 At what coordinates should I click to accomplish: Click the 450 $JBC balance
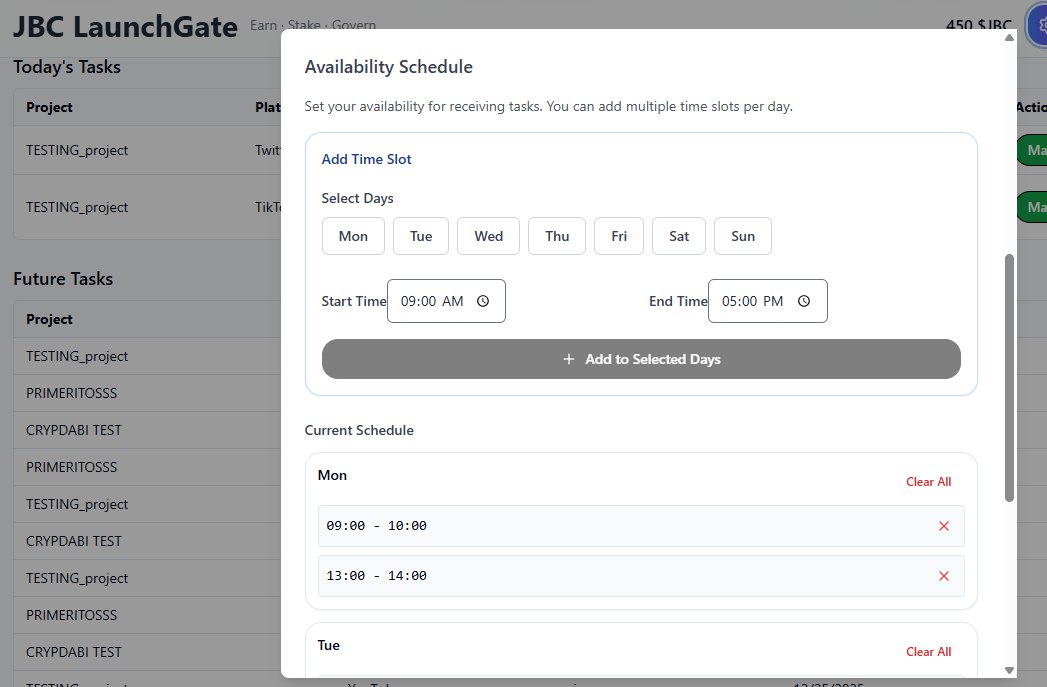(978, 26)
